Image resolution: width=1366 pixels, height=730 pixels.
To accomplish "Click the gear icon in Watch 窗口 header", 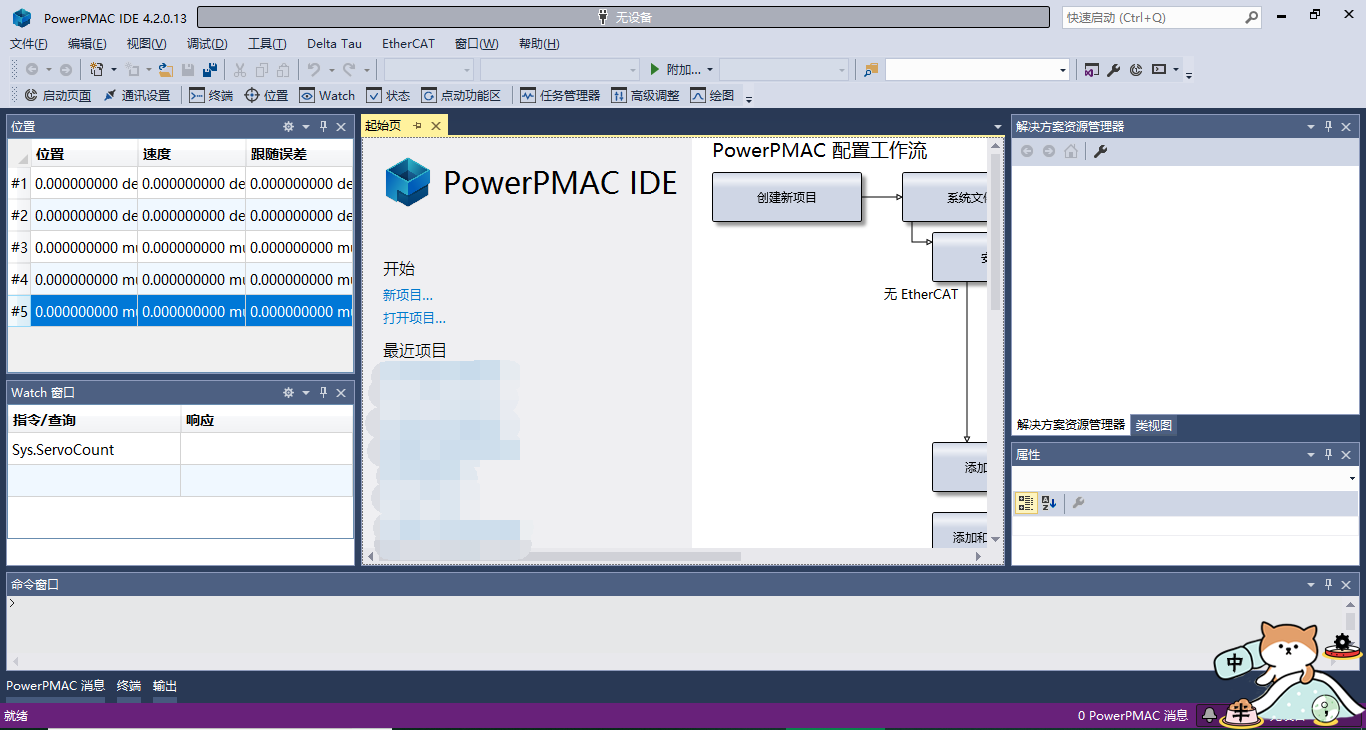I will tap(288, 393).
